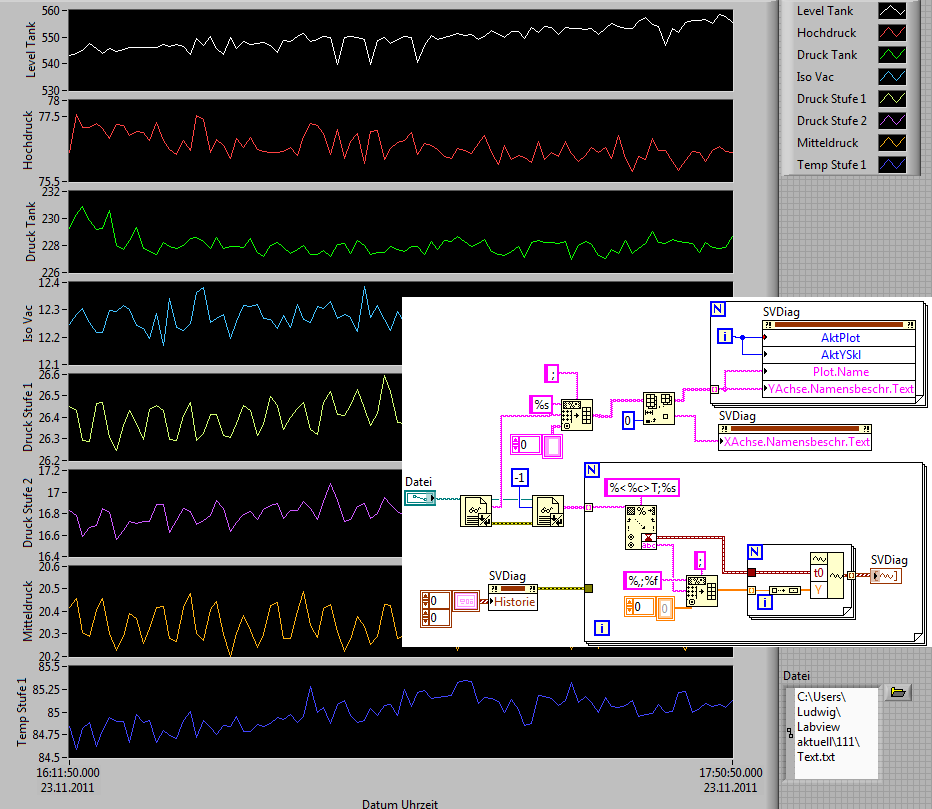The image size is (932, 809).
Task: Select the upper loop N count terminal
Action: pos(718,309)
